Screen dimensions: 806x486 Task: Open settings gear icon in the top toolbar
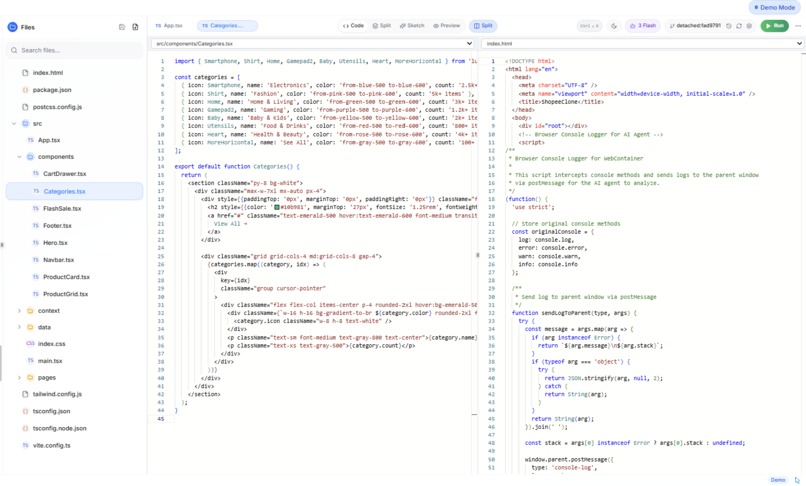click(x=749, y=26)
